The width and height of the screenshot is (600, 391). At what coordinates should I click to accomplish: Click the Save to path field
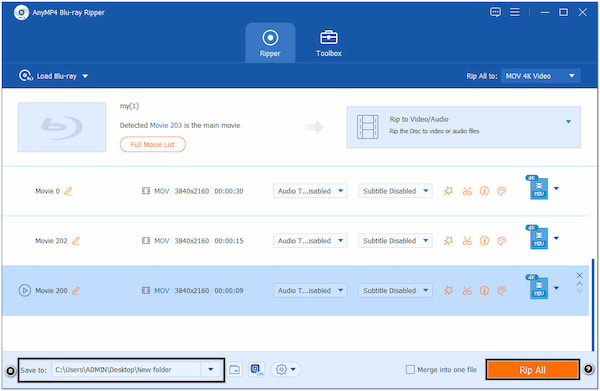tap(126, 370)
